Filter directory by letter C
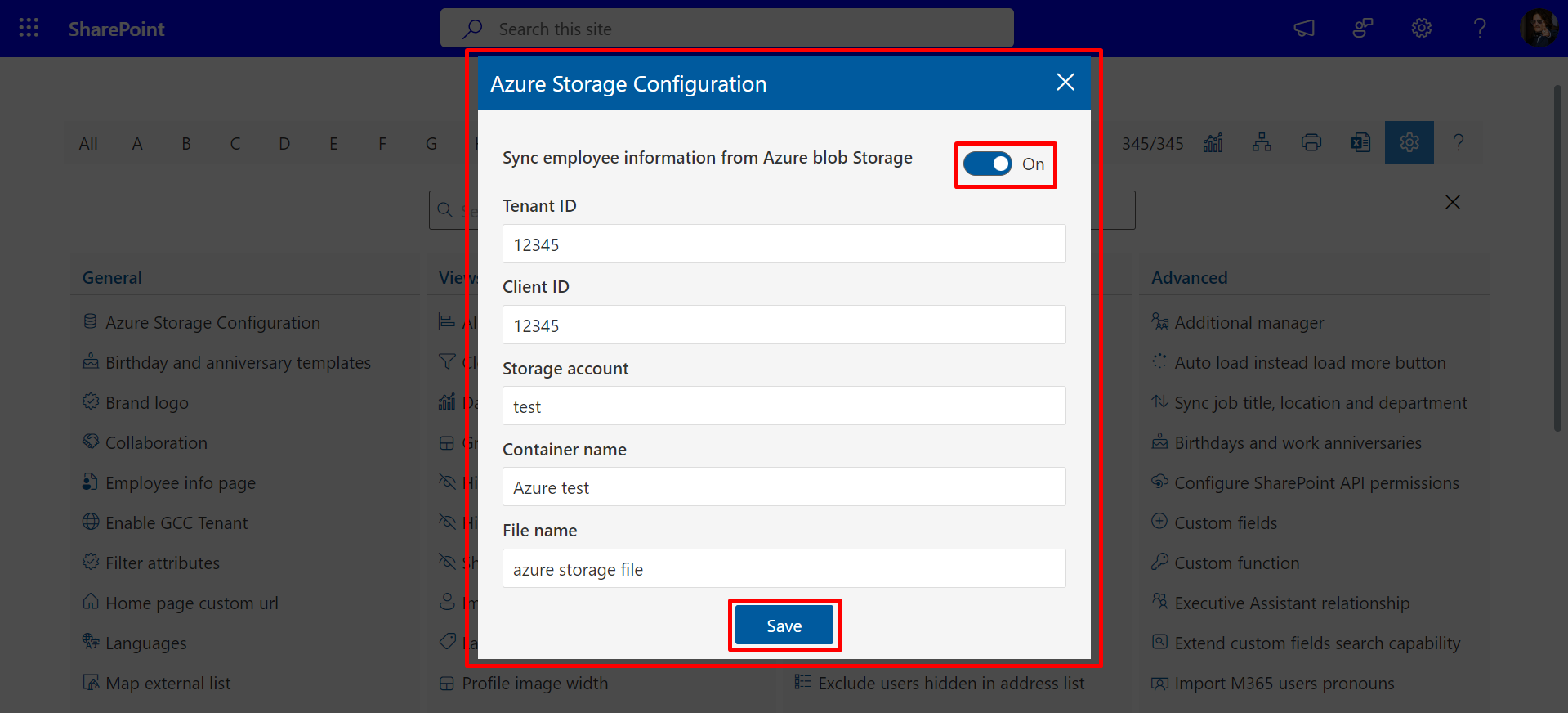The width and height of the screenshot is (1568, 713). coord(235,144)
